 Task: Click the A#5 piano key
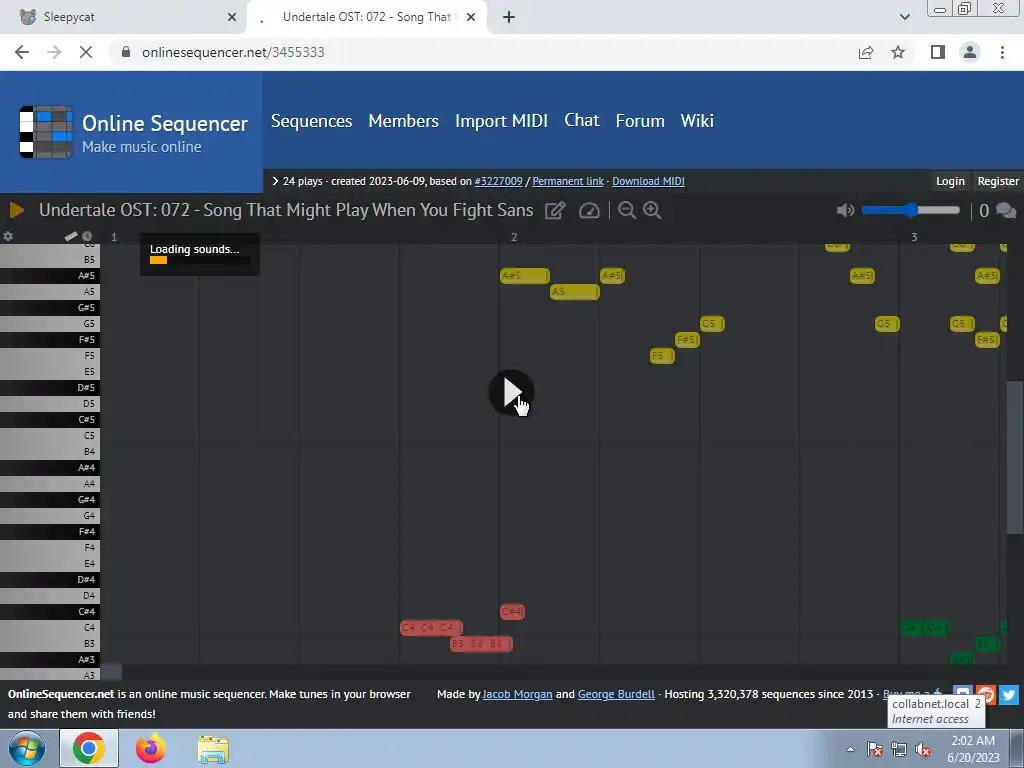click(x=50, y=276)
